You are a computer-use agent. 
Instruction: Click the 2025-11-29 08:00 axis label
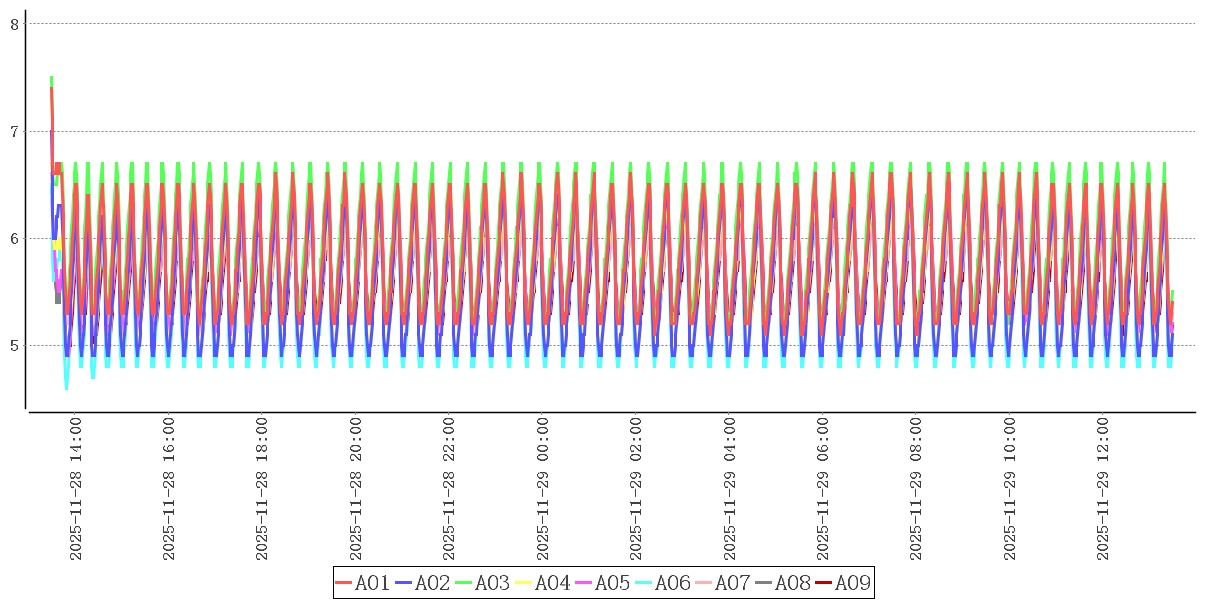pos(918,489)
